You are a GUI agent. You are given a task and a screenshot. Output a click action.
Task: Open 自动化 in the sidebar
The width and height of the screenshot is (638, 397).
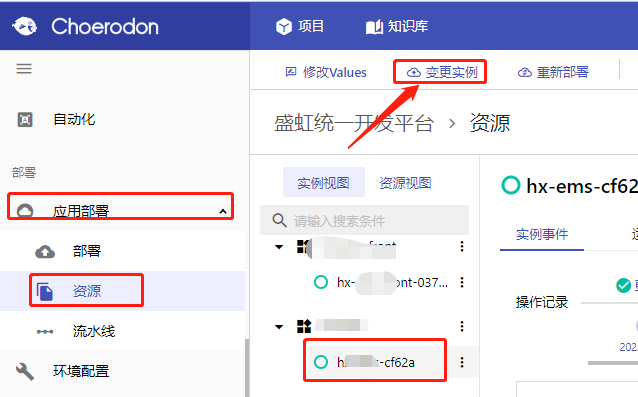pos(74,119)
